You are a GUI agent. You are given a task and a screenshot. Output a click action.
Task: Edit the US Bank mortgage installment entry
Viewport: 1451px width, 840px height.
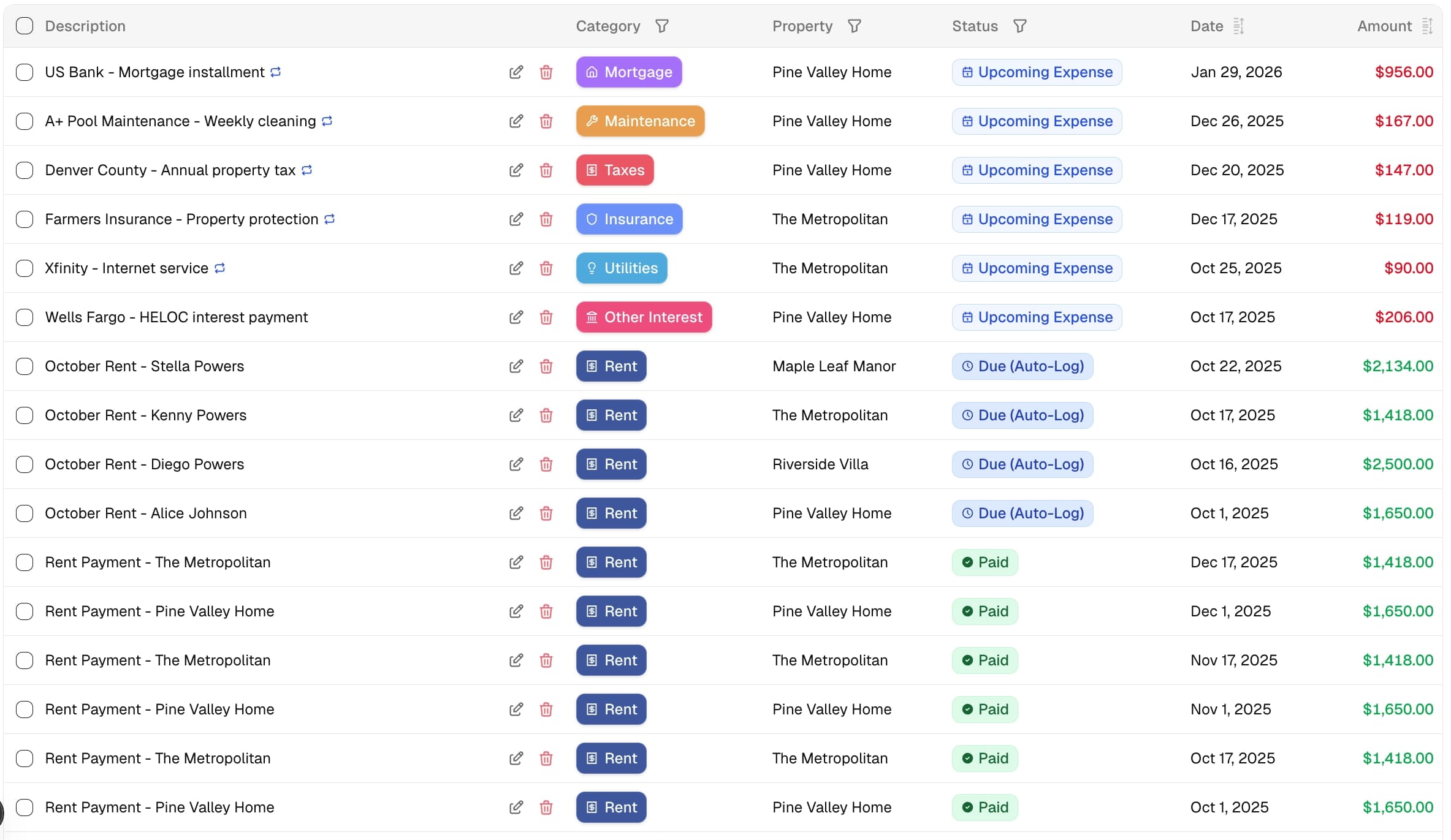coord(516,72)
